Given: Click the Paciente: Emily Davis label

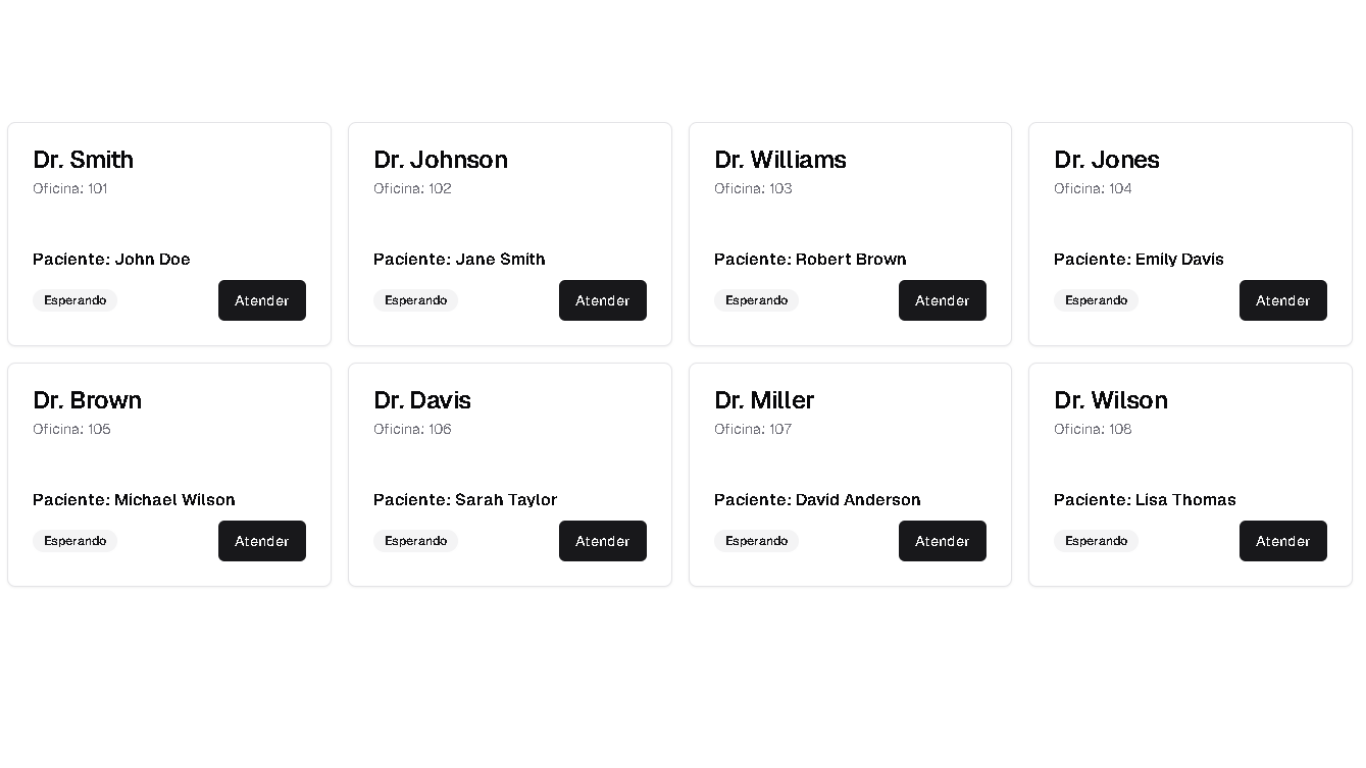Looking at the screenshot, I should coord(1139,259).
